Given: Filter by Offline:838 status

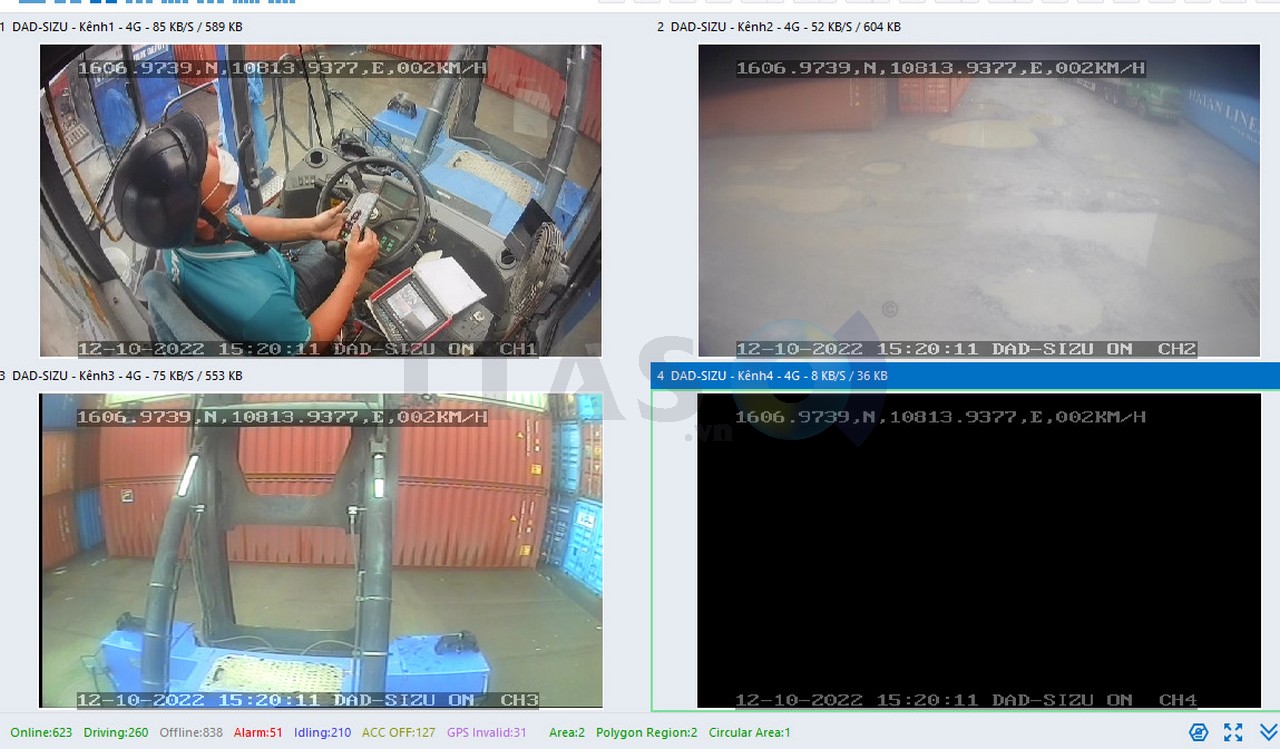Looking at the screenshot, I should [191, 733].
